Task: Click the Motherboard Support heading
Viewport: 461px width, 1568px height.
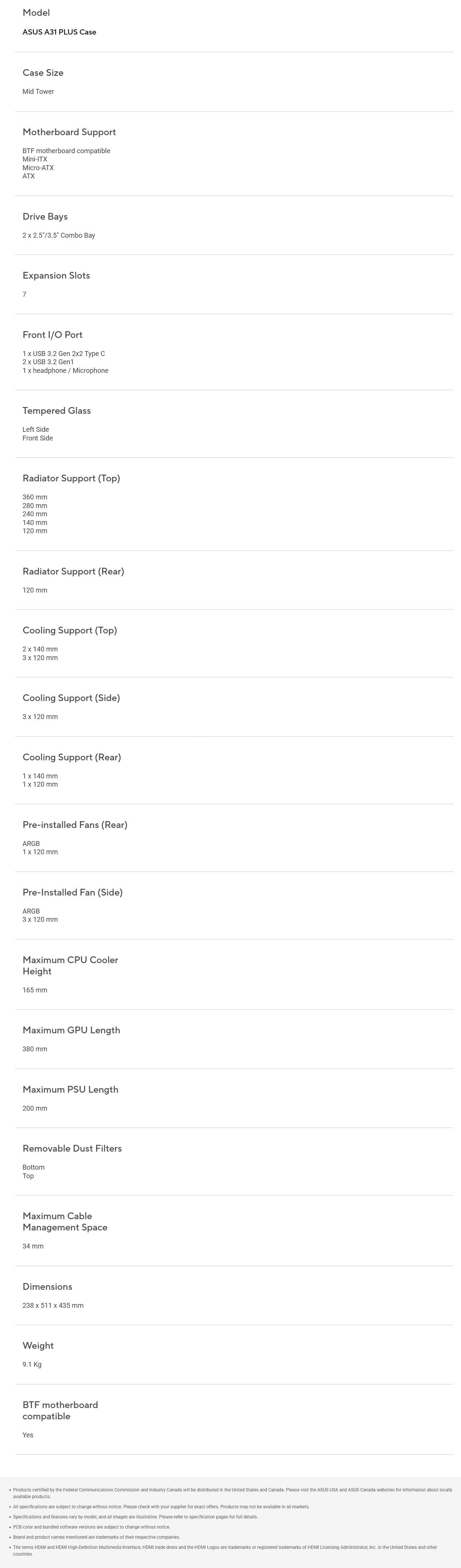Action: click(x=69, y=132)
